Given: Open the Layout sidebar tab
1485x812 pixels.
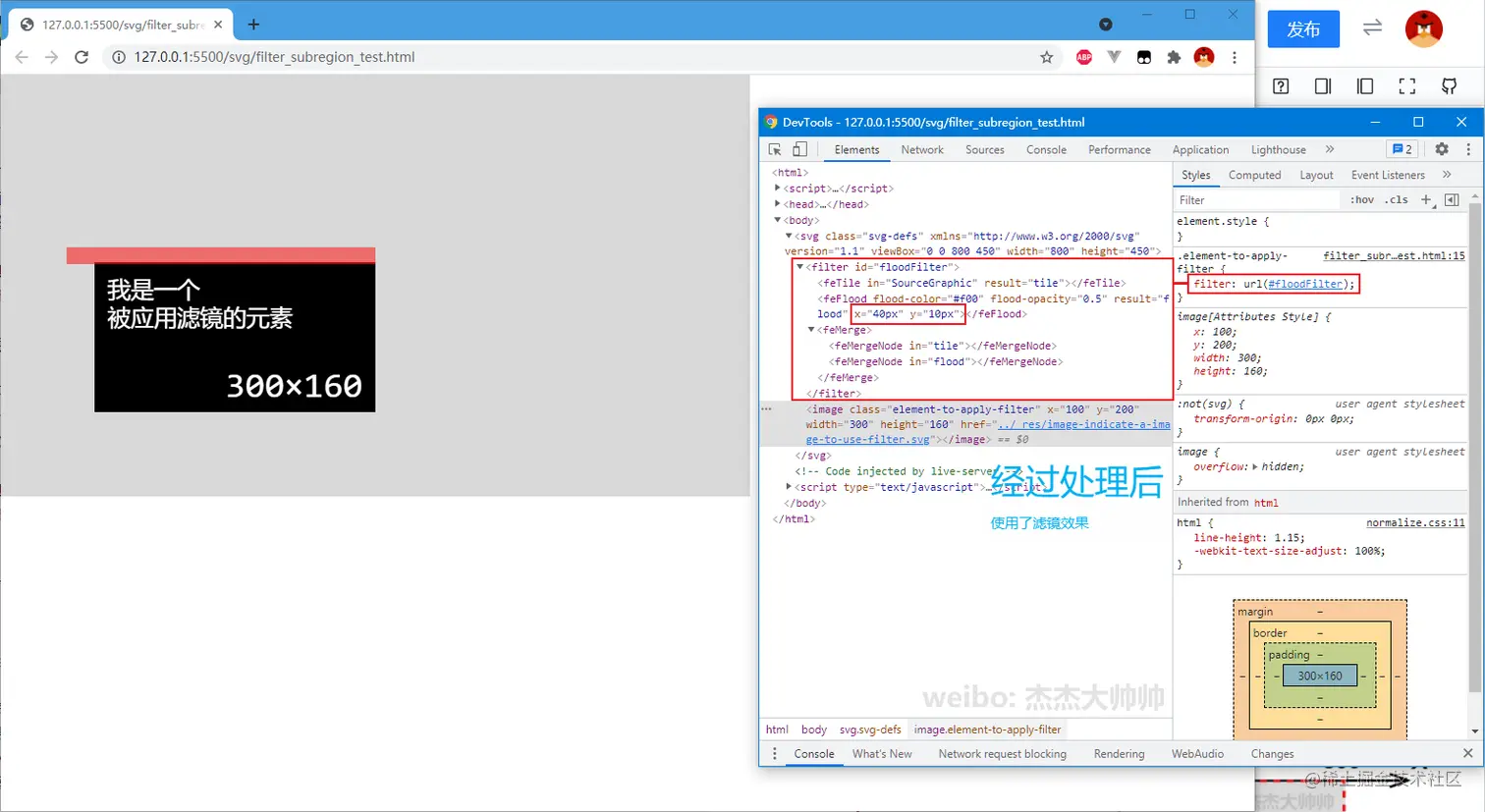Looking at the screenshot, I should 1316,175.
